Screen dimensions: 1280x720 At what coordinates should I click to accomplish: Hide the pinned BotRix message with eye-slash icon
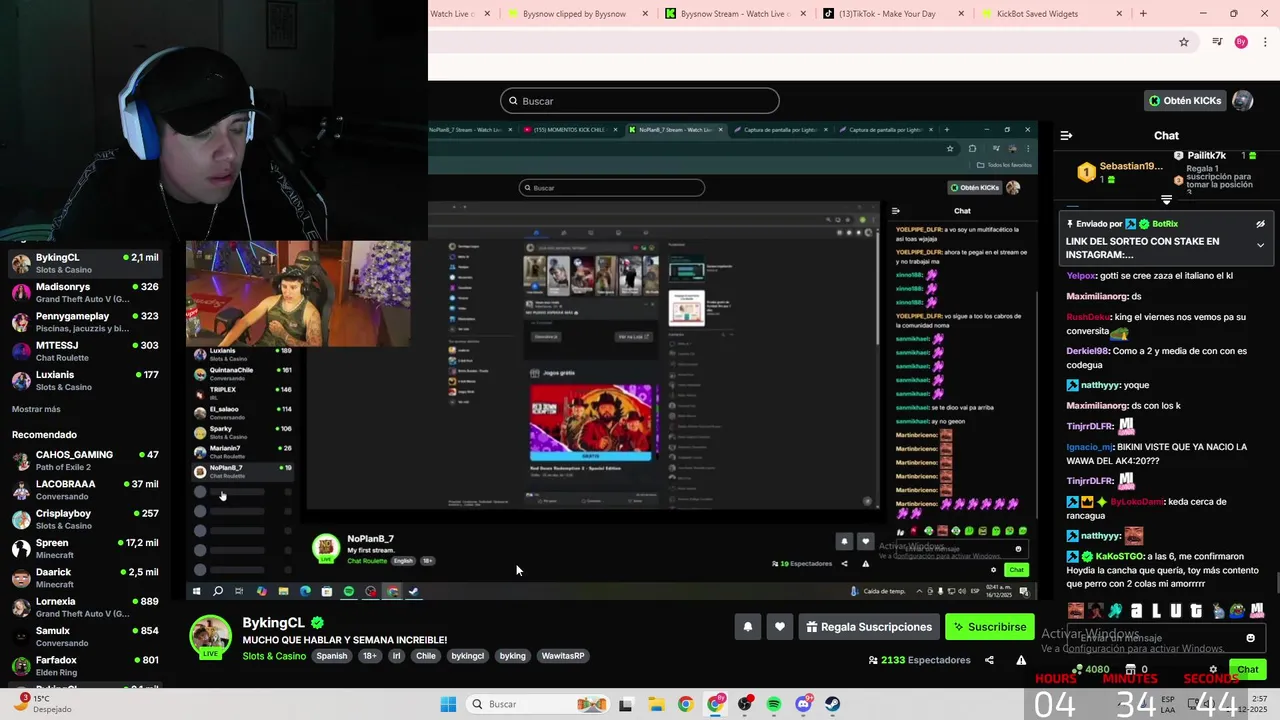tap(1260, 224)
